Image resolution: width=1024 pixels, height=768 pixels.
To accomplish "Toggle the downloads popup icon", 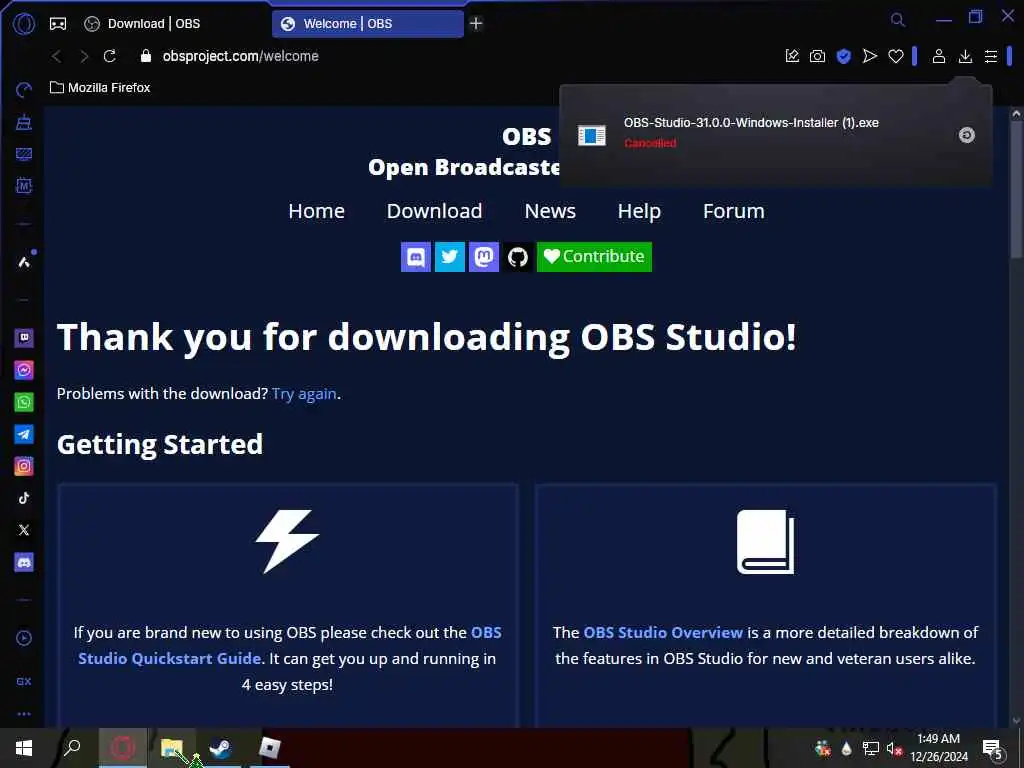I will pos(965,57).
